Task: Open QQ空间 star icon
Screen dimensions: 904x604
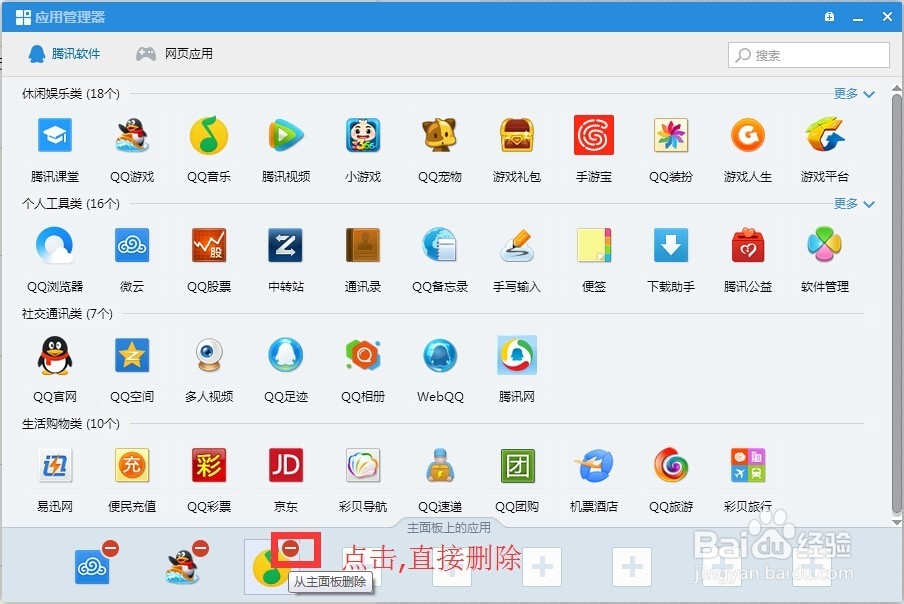Action: pos(132,356)
